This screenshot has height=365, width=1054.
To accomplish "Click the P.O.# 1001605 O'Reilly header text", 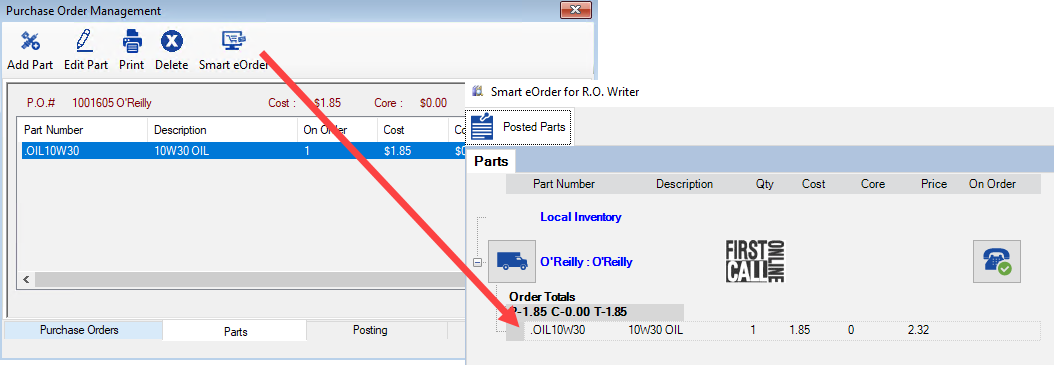I will tap(89, 103).
